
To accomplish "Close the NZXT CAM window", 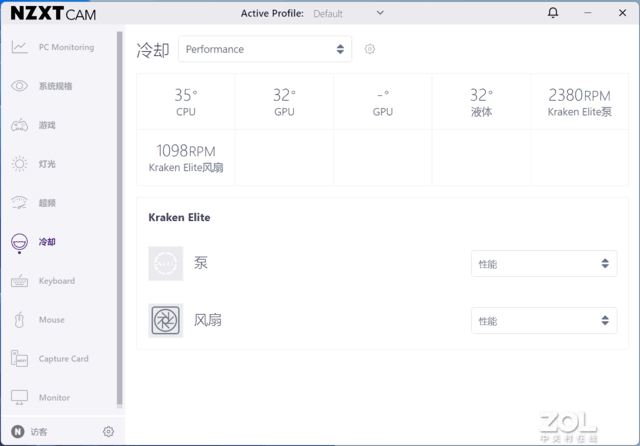I will point(622,13).
